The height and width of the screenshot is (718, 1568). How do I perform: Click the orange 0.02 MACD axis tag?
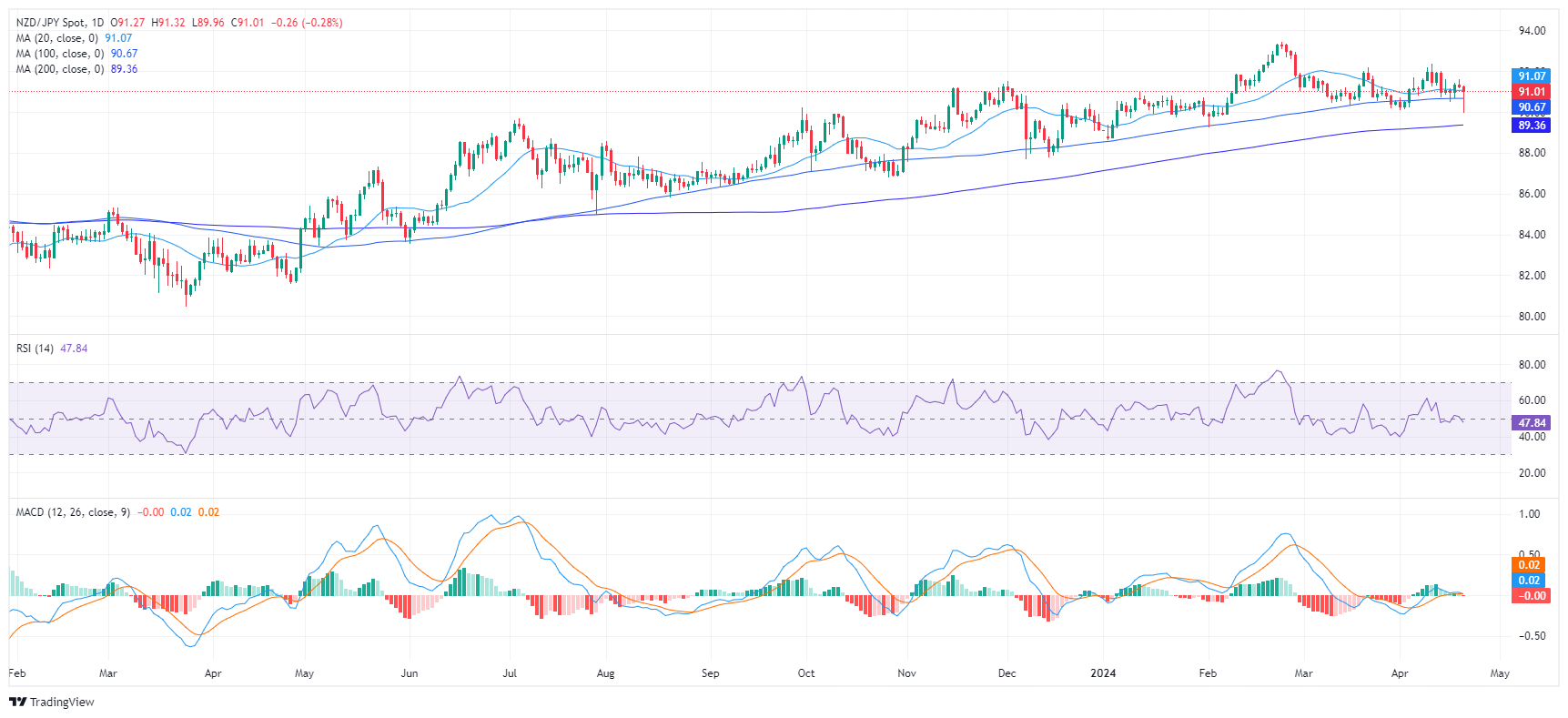1529,565
